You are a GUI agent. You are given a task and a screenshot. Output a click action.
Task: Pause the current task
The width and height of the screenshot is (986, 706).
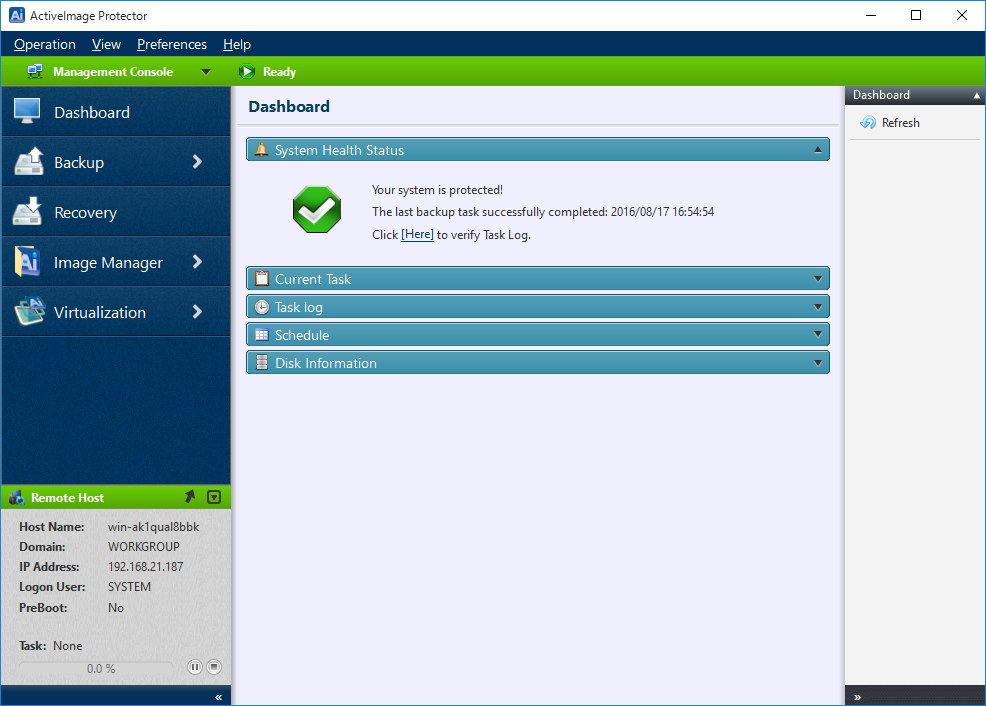tap(194, 667)
